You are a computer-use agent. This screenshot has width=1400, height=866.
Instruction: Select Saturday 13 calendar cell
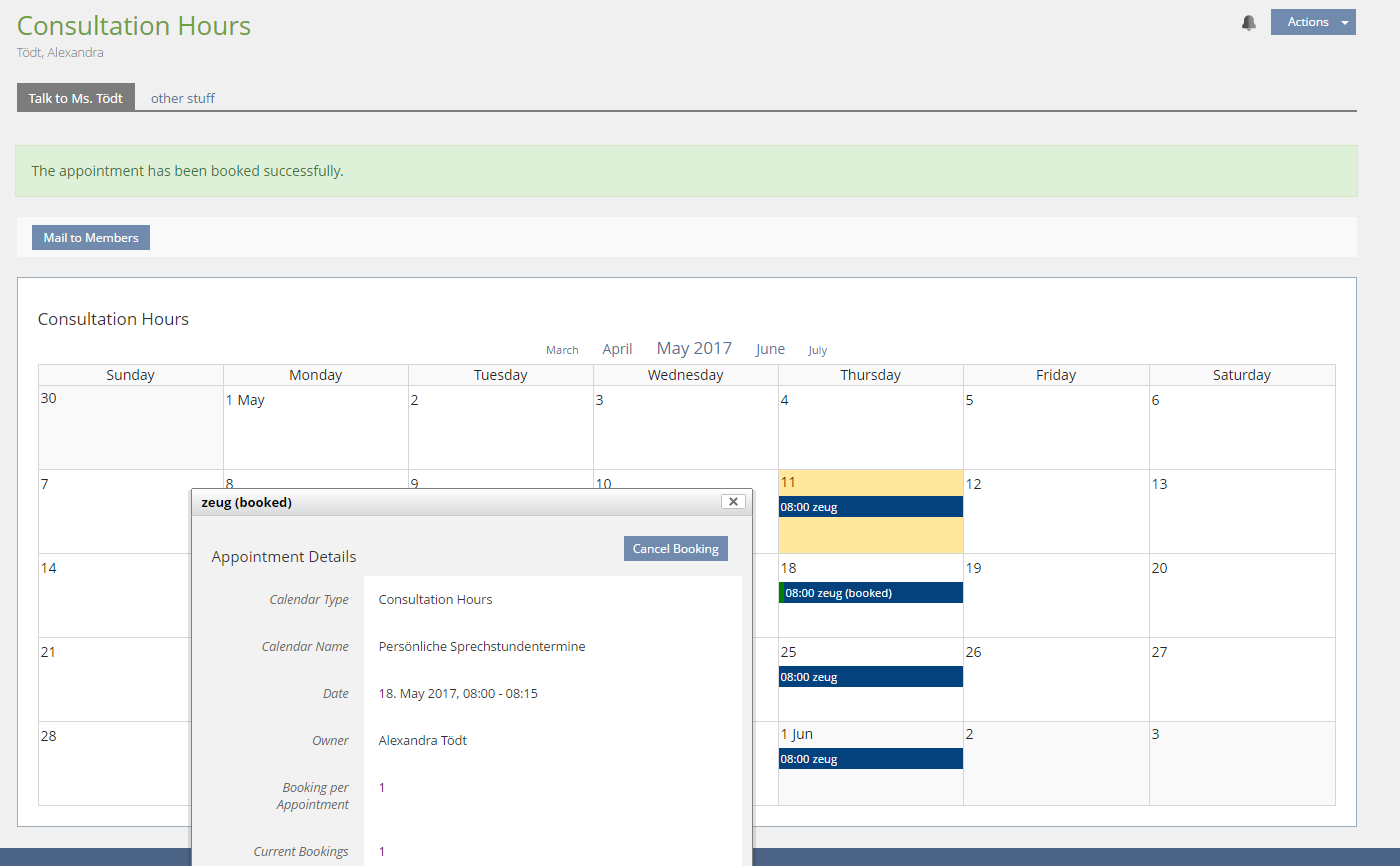coord(1241,511)
